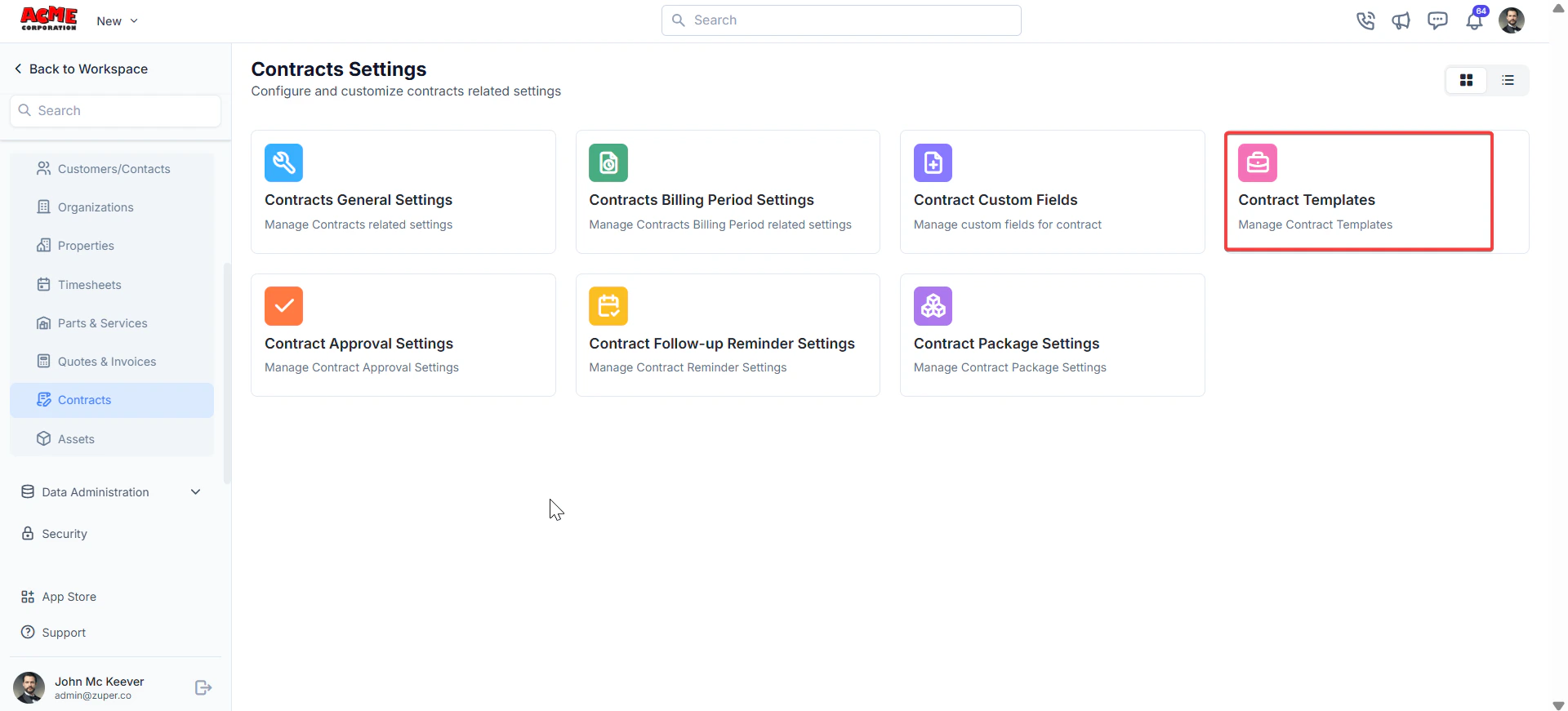Open Contract Custom Fields title
The width and height of the screenshot is (1568, 711).
[996, 200]
